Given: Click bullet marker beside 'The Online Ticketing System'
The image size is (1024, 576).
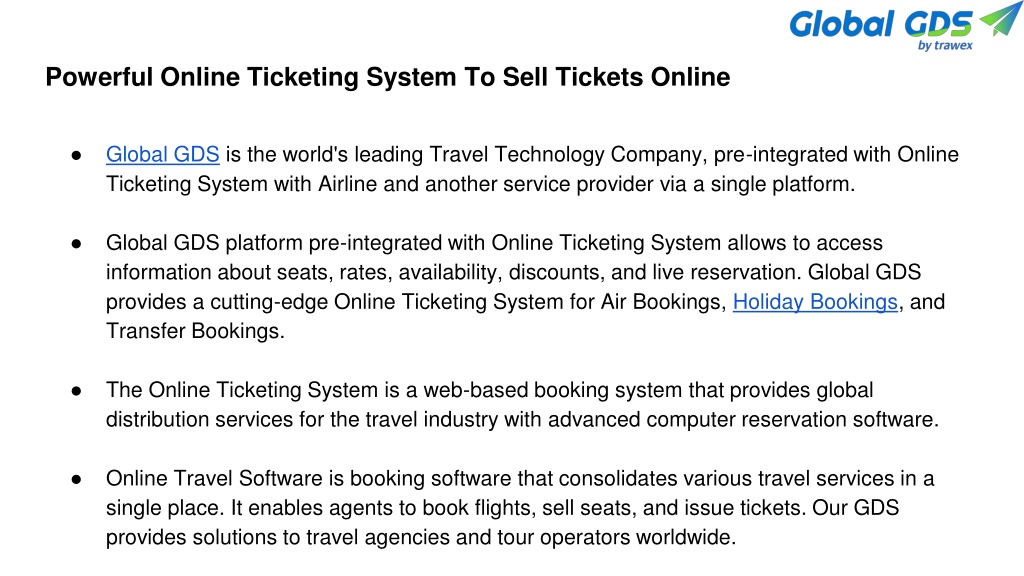Looking at the screenshot, I should tap(76, 391).
